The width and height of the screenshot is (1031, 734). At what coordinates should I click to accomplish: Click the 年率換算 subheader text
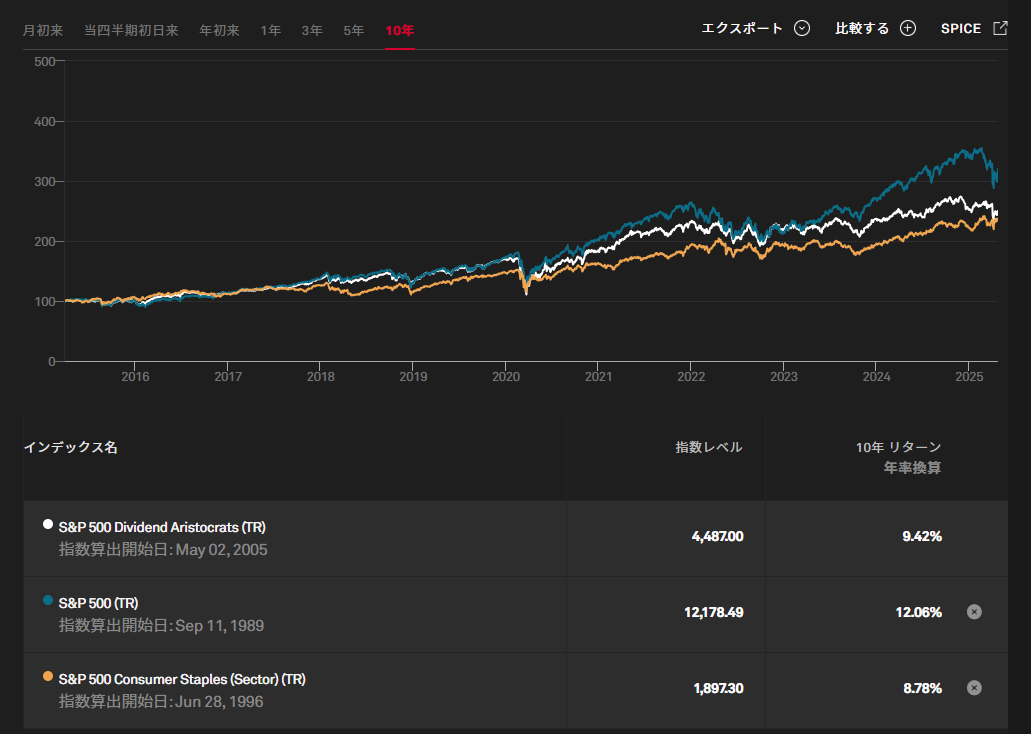point(913,468)
